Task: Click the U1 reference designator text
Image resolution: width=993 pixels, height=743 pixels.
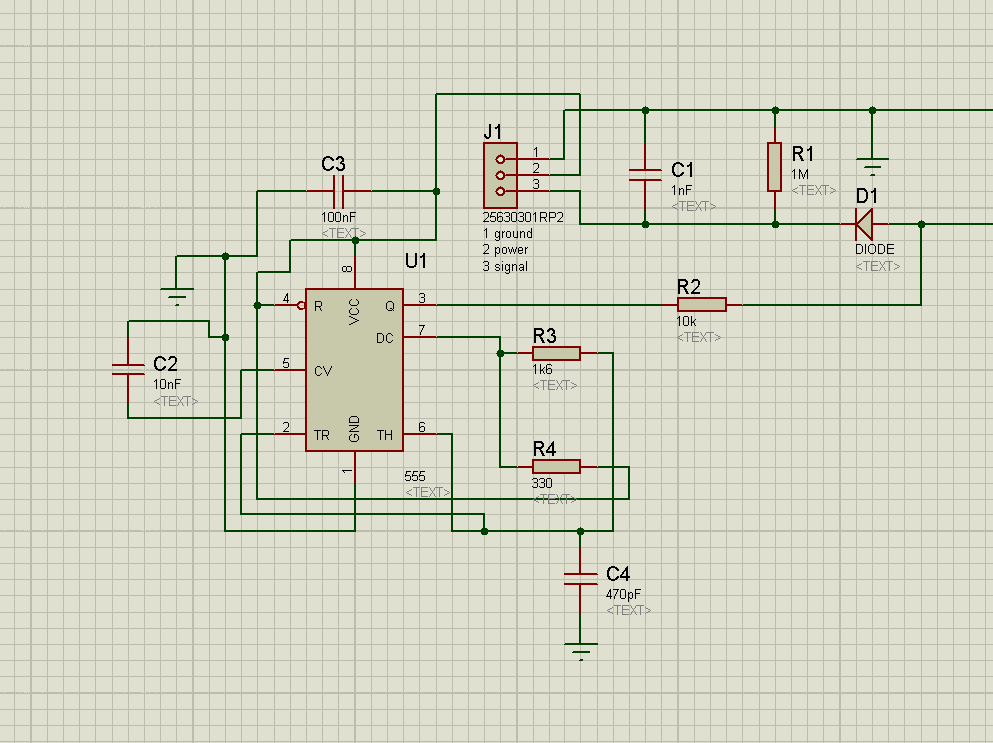Action: click(416, 261)
